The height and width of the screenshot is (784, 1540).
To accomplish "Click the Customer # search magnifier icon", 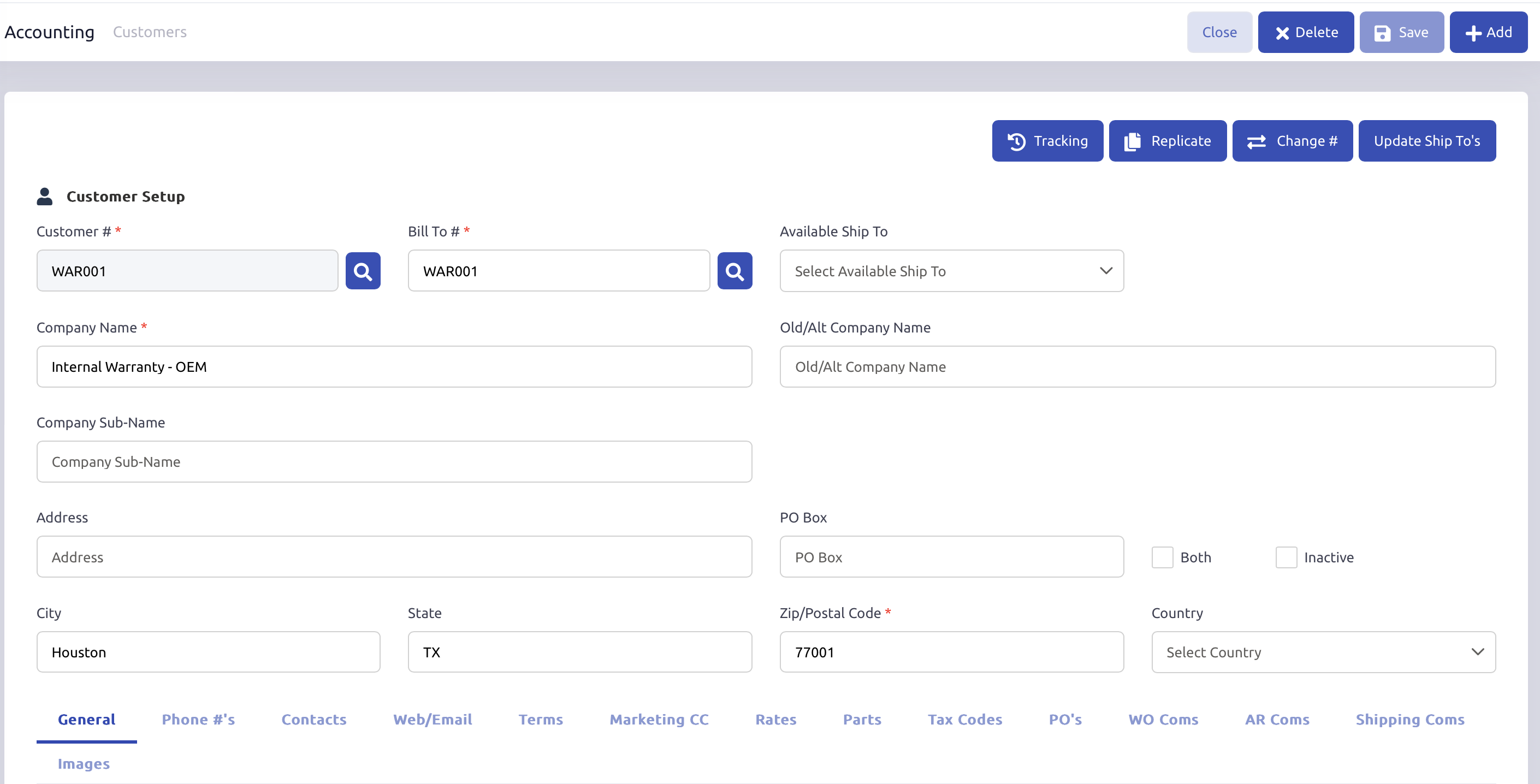I will point(362,271).
